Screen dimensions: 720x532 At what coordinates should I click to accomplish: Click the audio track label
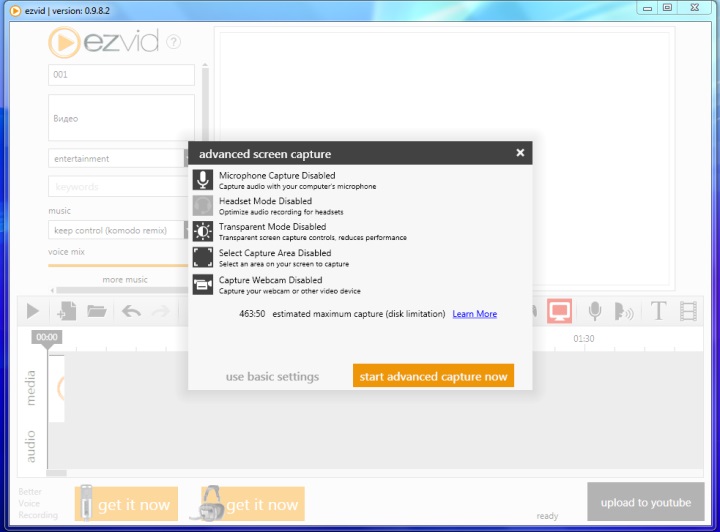click(x=29, y=446)
